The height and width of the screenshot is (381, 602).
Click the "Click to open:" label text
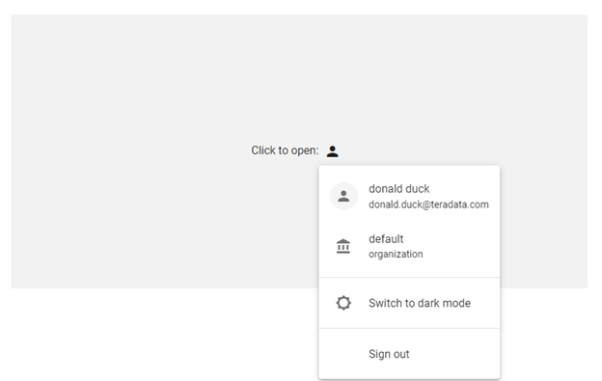(285, 150)
